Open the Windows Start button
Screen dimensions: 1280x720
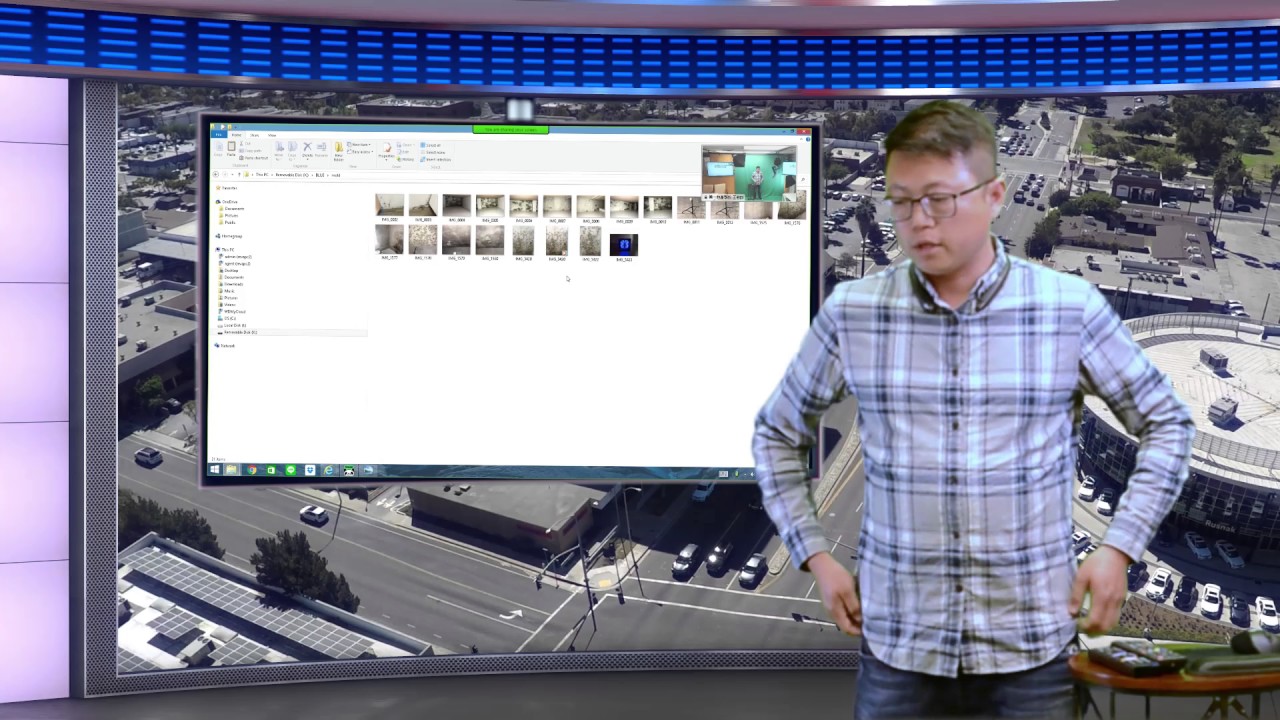coord(214,470)
